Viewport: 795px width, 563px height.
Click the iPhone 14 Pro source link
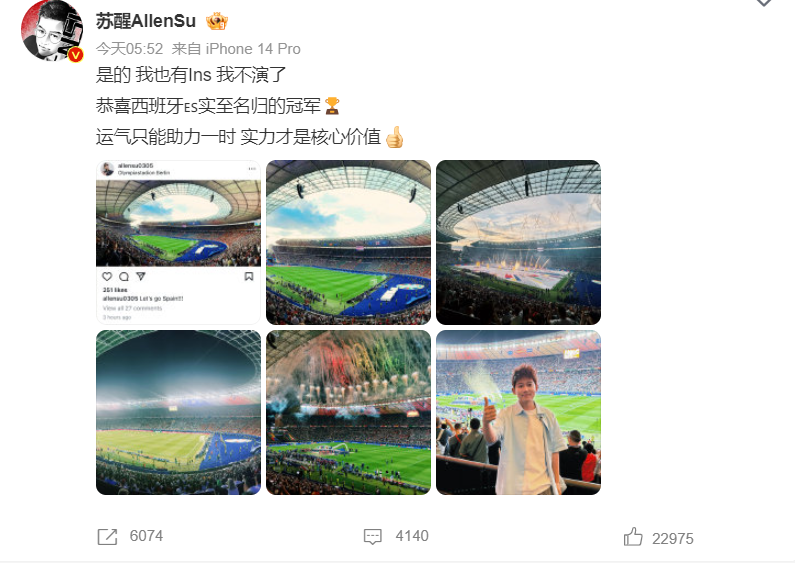point(253,49)
